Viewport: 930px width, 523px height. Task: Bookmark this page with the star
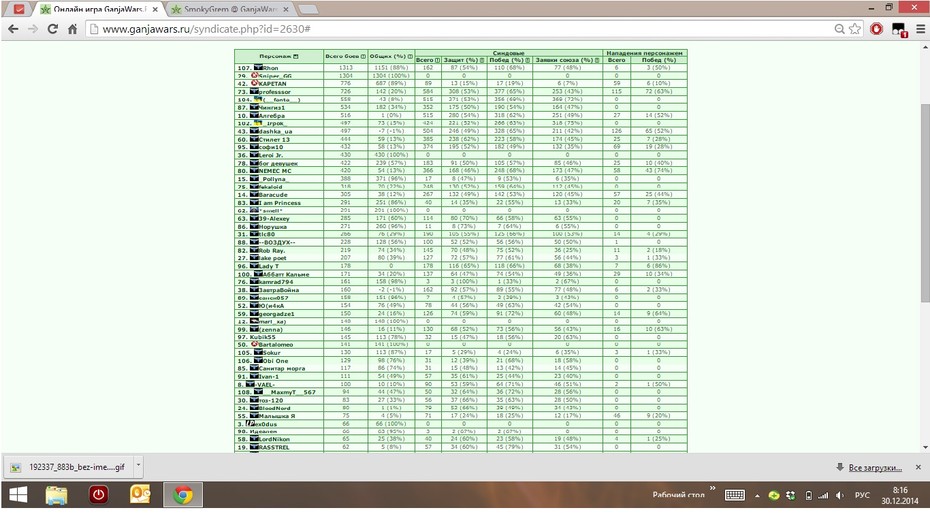coord(855,28)
